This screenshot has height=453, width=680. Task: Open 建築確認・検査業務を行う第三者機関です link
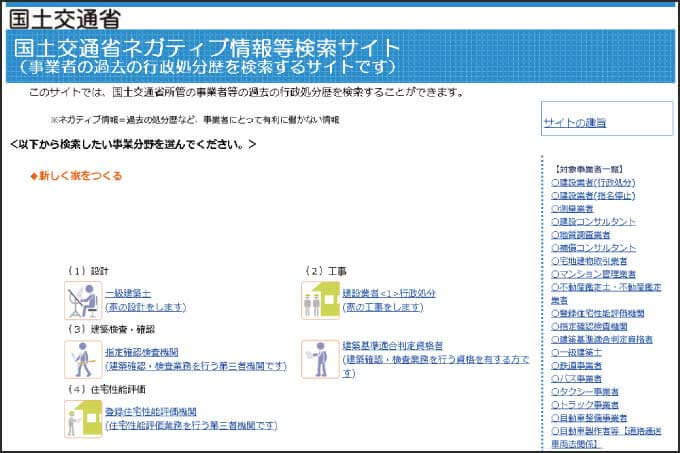196,366
